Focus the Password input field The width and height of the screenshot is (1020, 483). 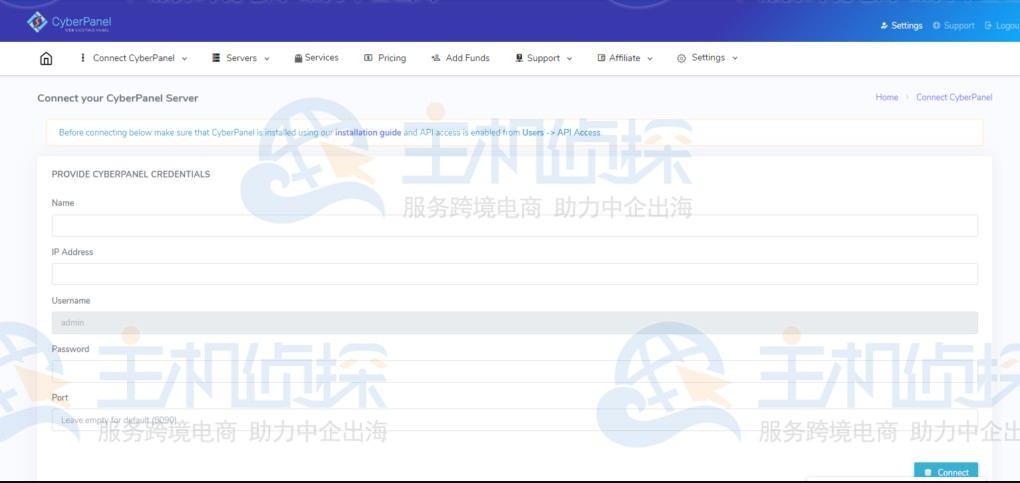tap(515, 371)
